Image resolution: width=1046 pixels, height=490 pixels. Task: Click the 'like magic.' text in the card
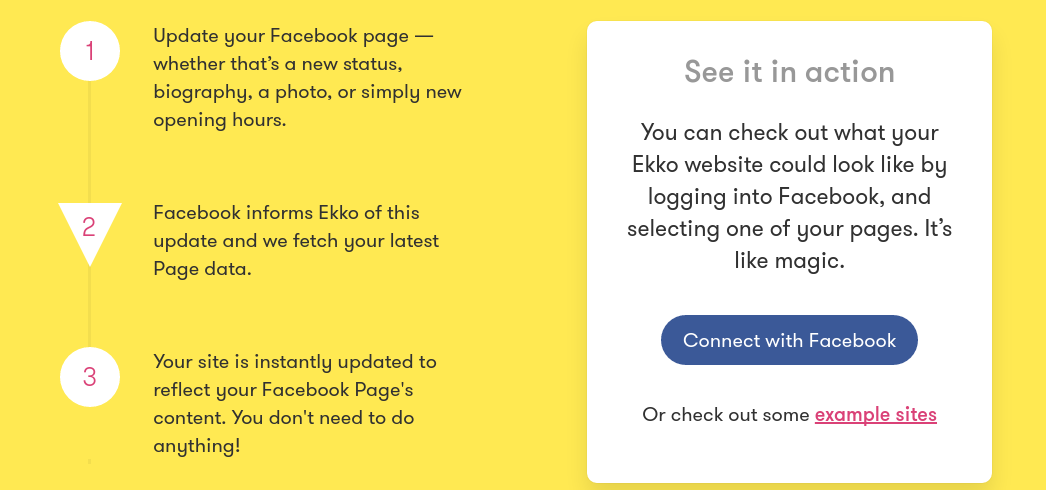789,261
